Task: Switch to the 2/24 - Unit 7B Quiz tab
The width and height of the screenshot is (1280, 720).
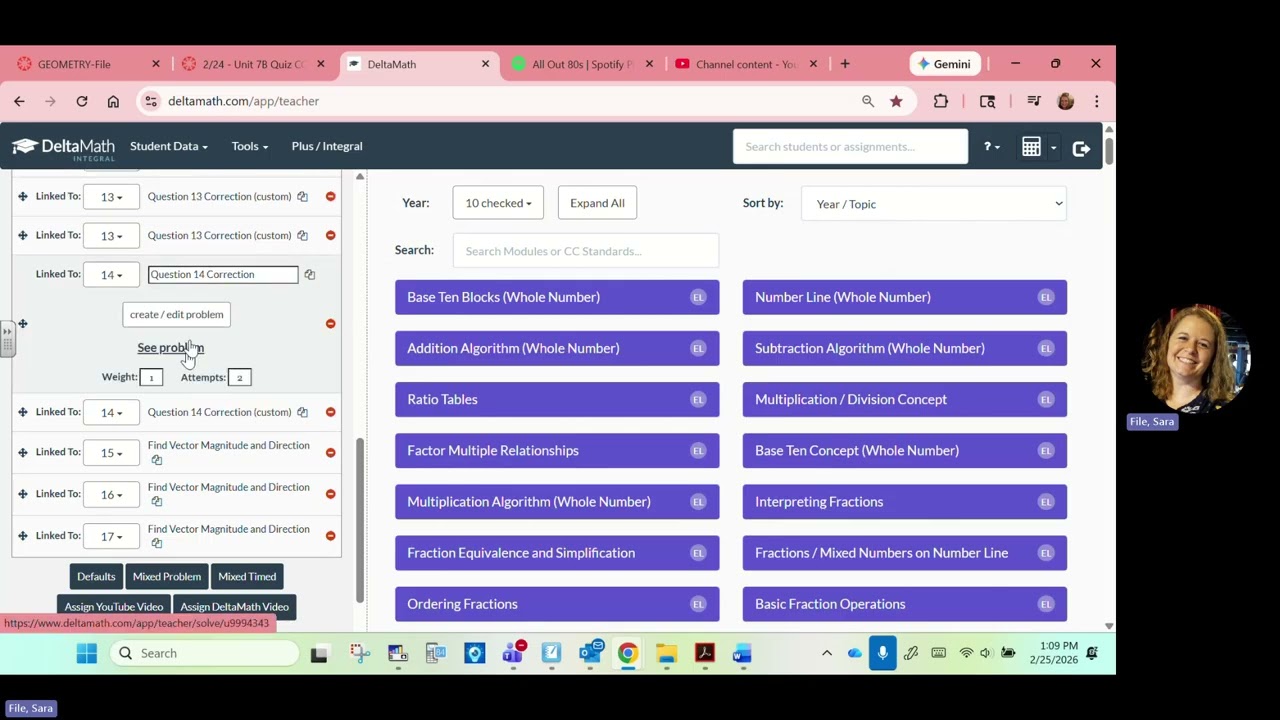Action: [x=254, y=64]
